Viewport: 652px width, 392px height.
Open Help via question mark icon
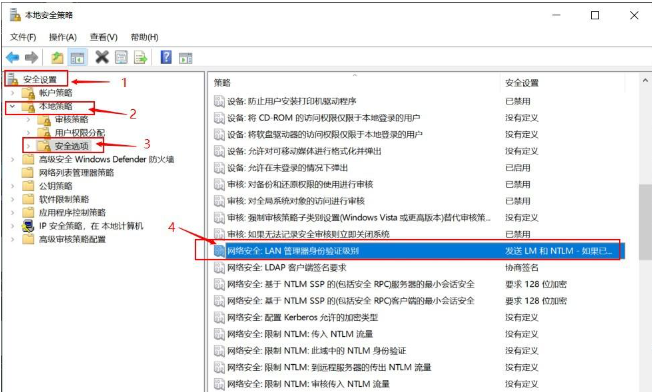pos(166,57)
